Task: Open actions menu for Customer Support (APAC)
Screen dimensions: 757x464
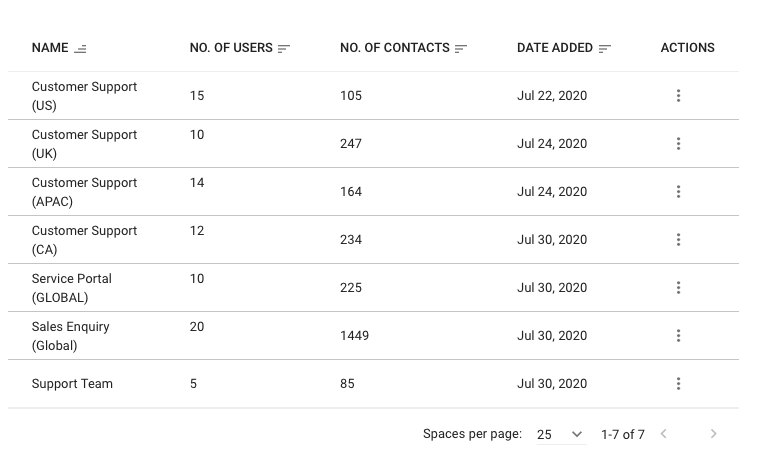Action: point(678,192)
